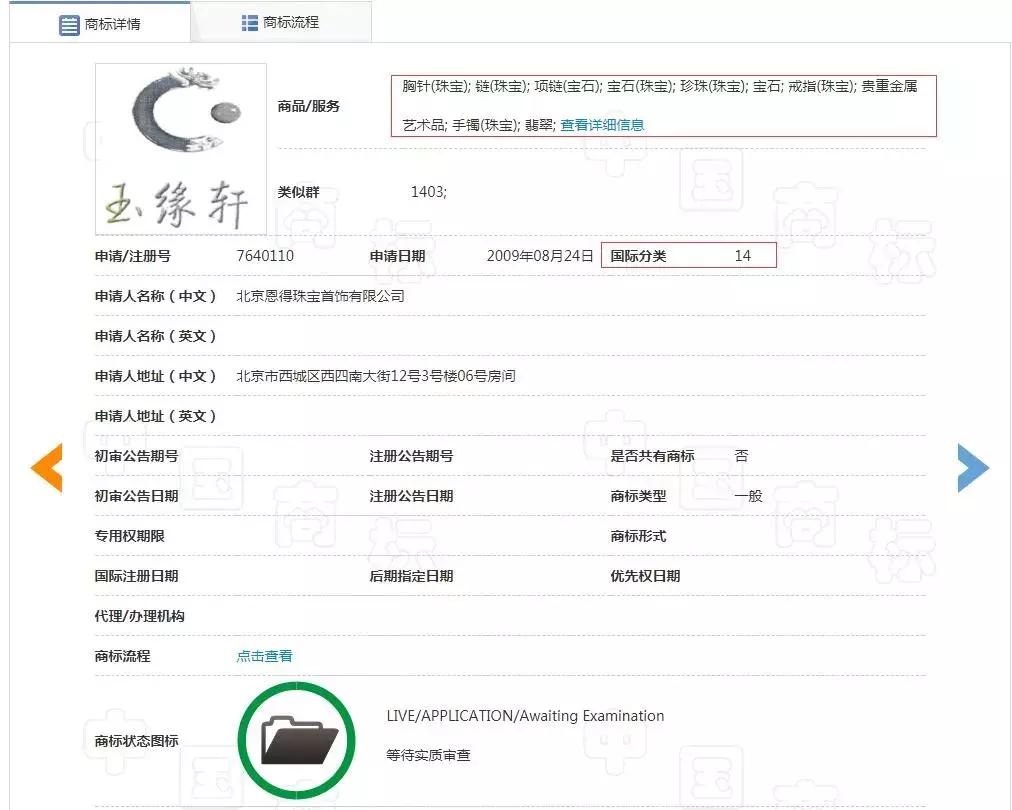Click the document icon on 商标详情 tab
This screenshot has height=810, width=1012.
(68, 24)
